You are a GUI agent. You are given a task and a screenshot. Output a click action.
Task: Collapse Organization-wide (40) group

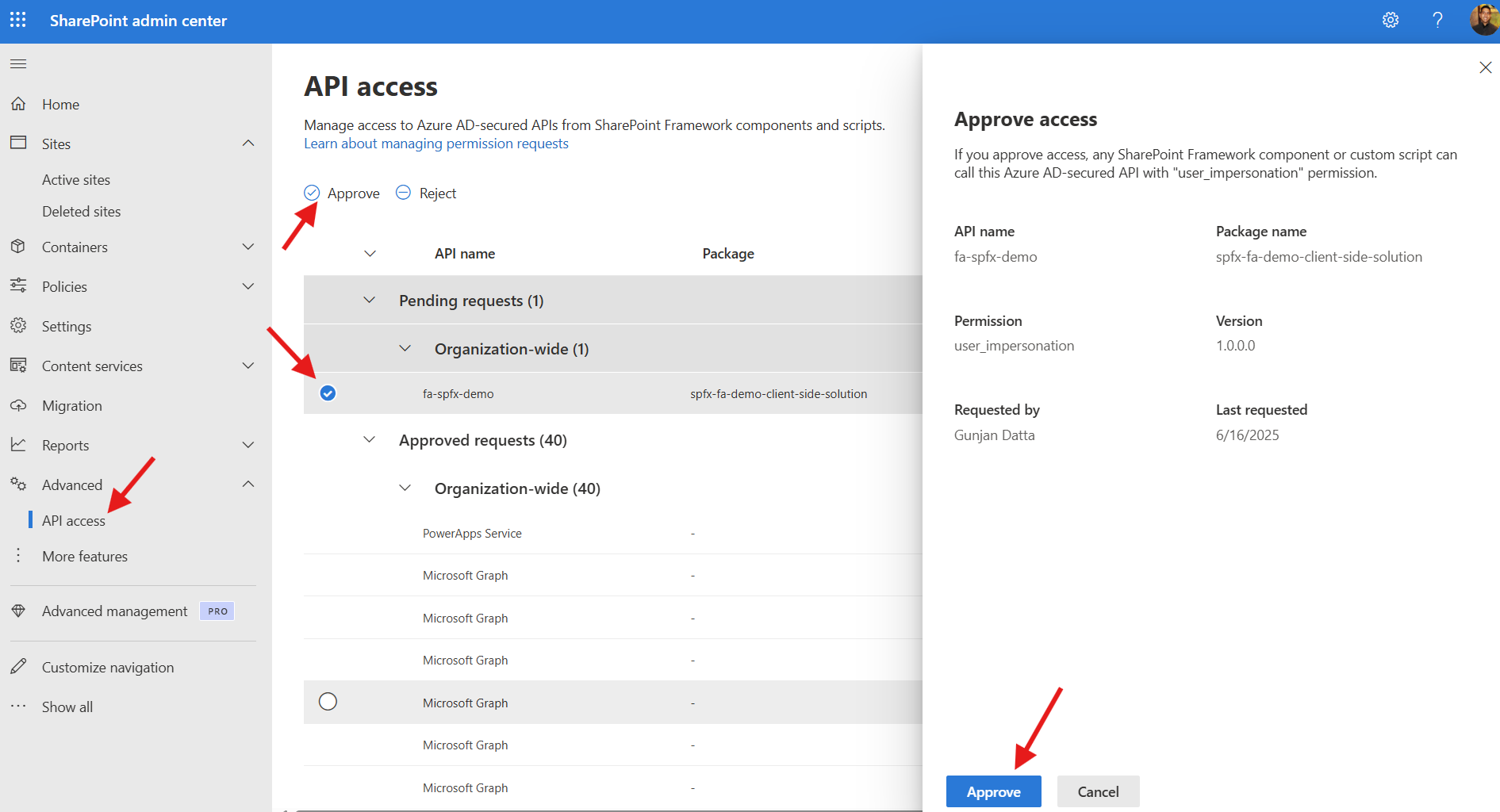(x=405, y=488)
